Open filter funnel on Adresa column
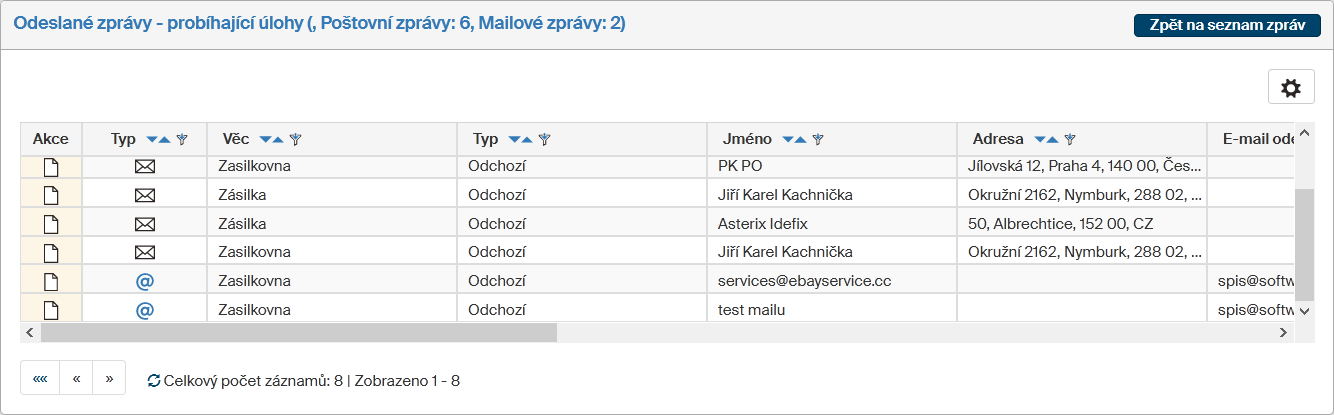1334x415 pixels. [1070, 140]
